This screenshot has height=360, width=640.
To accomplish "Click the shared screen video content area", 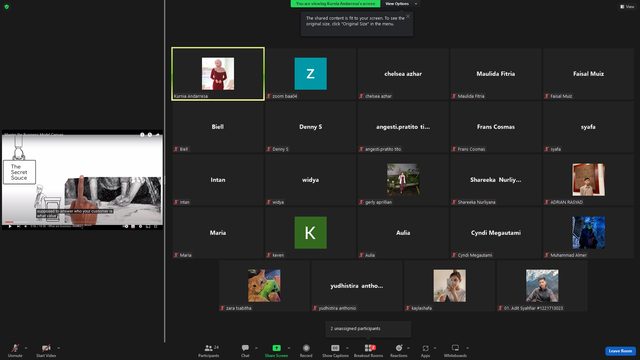I will 82,180.
